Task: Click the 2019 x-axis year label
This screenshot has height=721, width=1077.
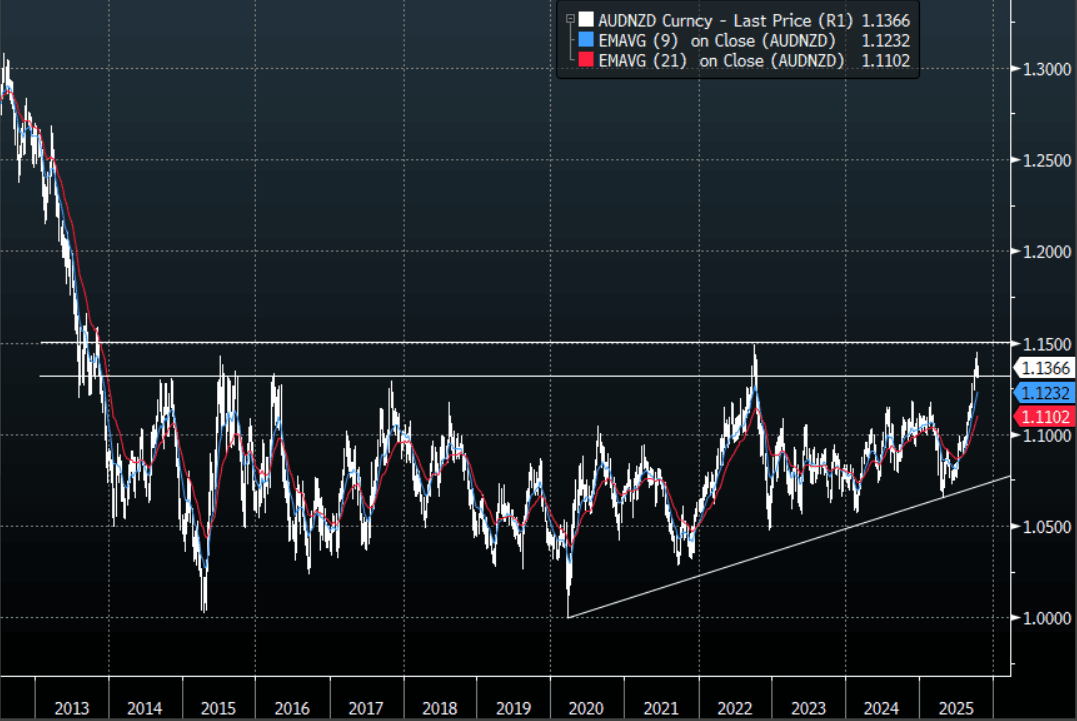Action: (x=514, y=708)
